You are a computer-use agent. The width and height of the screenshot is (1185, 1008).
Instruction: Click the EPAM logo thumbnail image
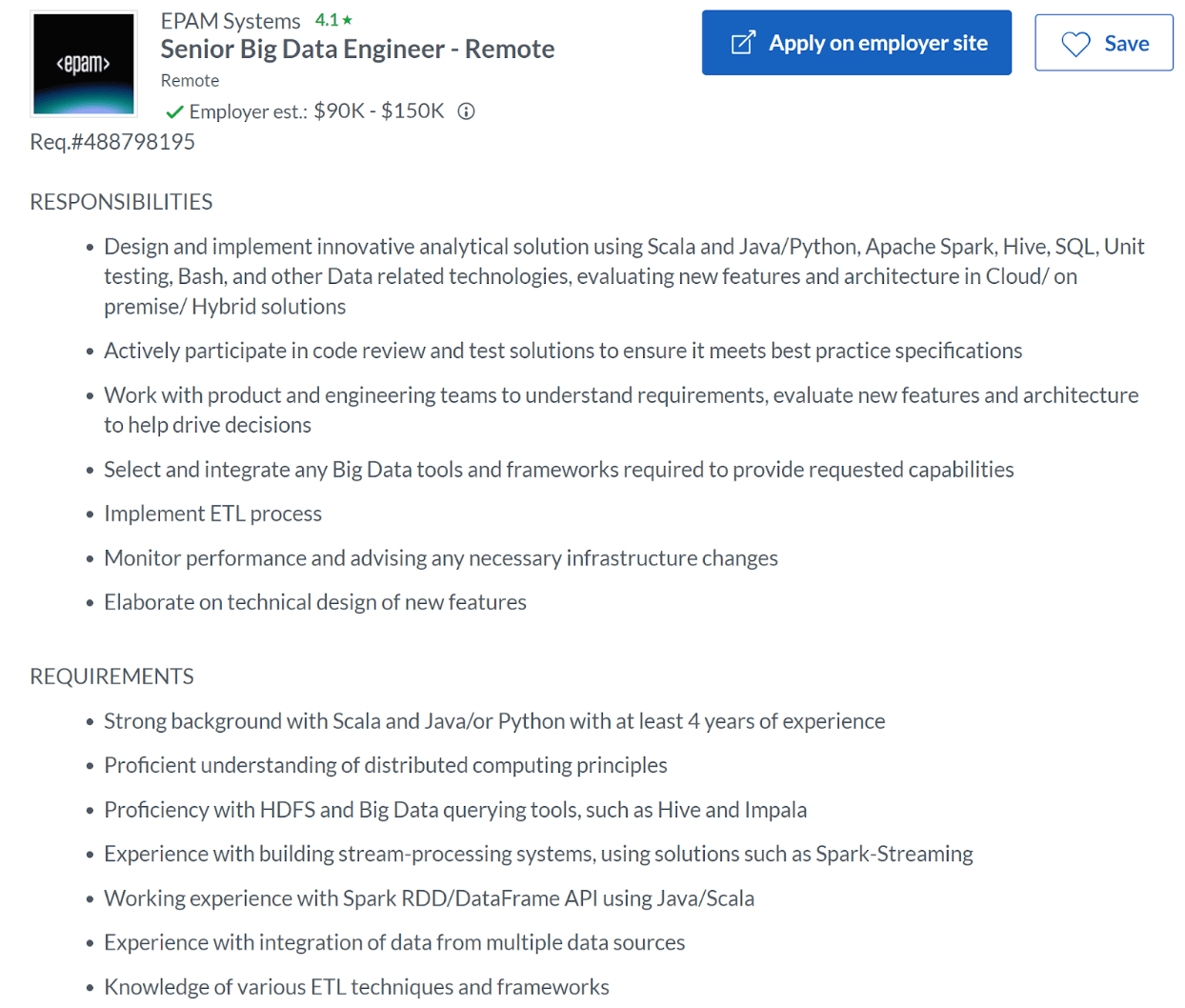tap(83, 63)
